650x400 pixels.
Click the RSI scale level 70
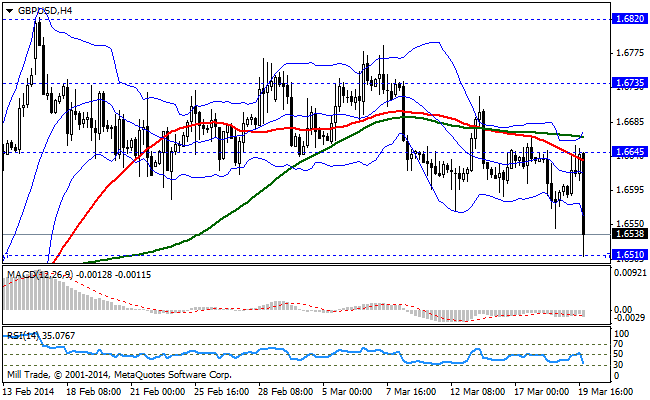tap(618, 344)
